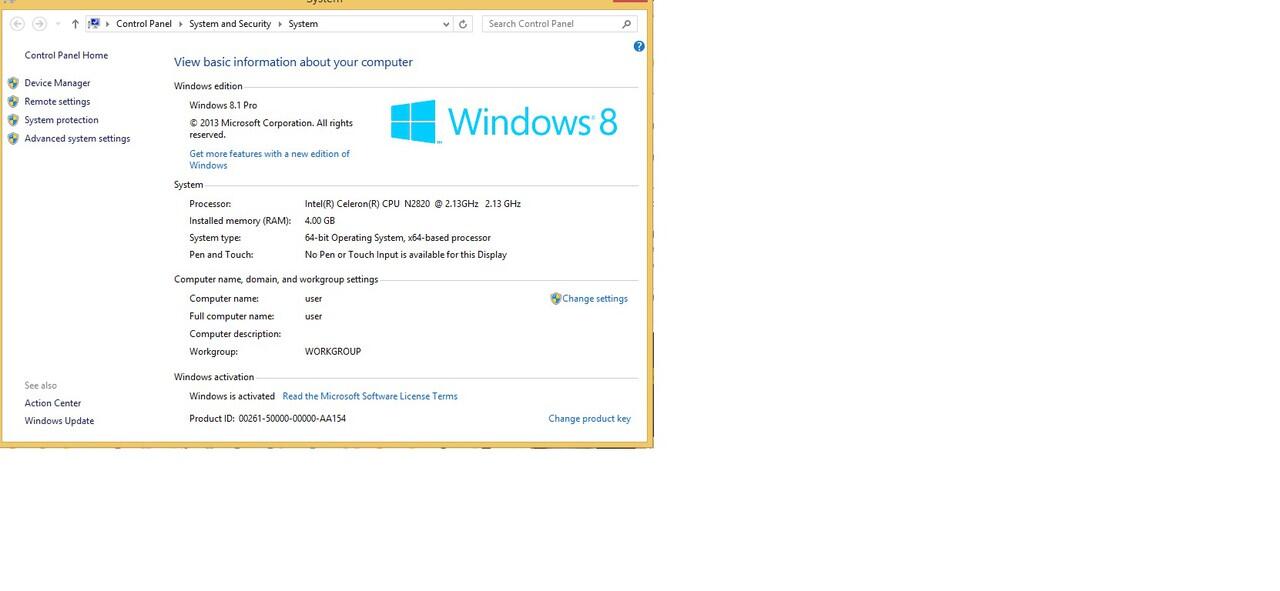Select Control Panel in the breadcrumb
The image size is (1280, 591).
(144, 24)
